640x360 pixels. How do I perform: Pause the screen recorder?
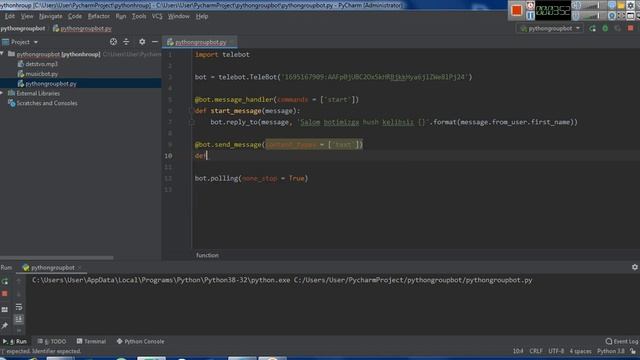coord(530,16)
